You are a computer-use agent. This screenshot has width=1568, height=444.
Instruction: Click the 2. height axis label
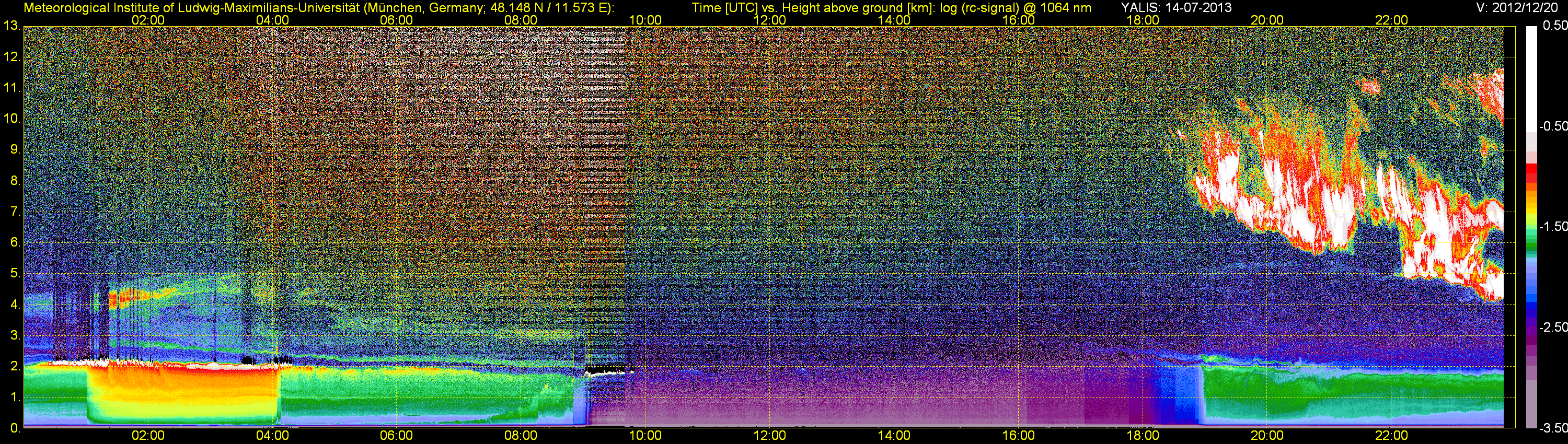tap(15, 366)
